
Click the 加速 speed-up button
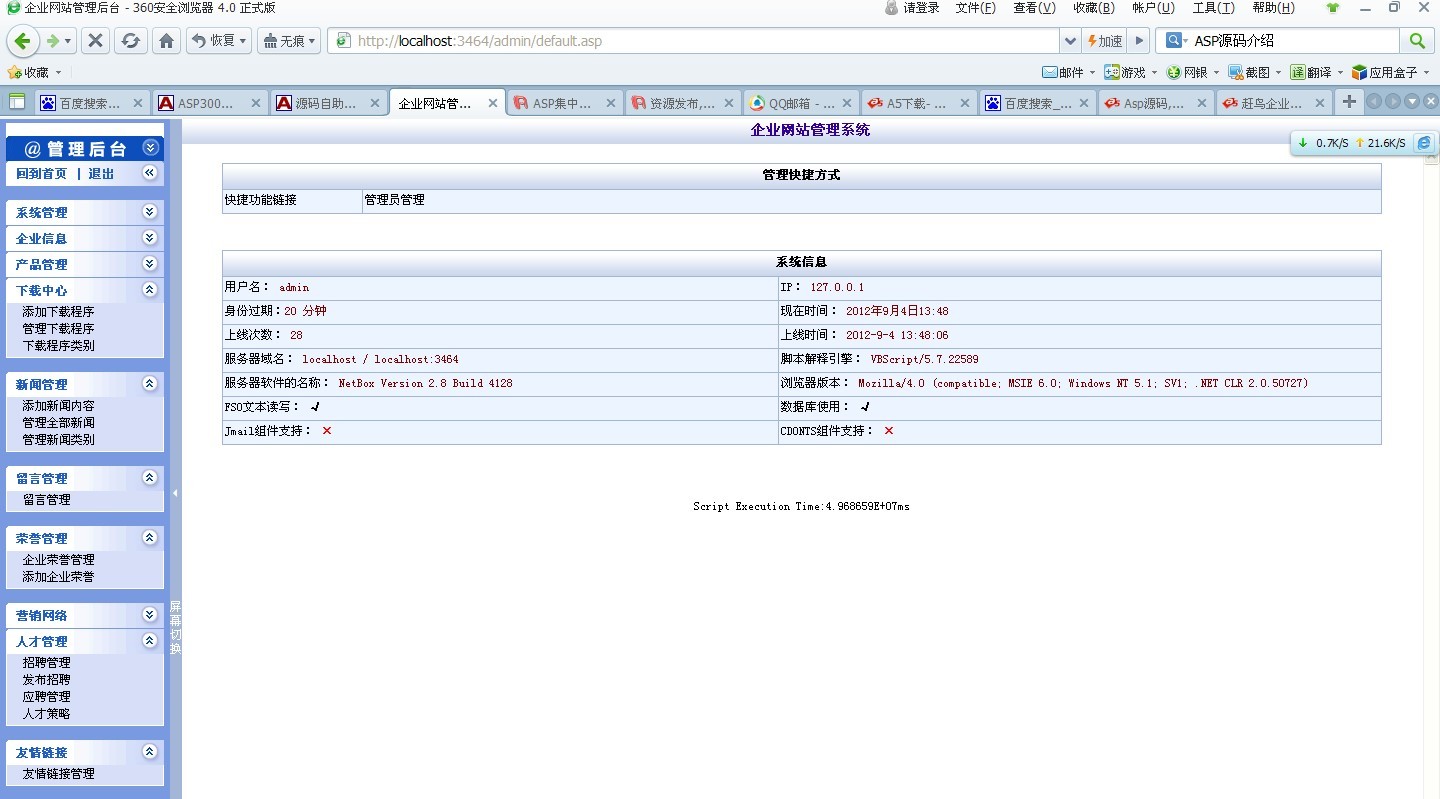point(1105,41)
